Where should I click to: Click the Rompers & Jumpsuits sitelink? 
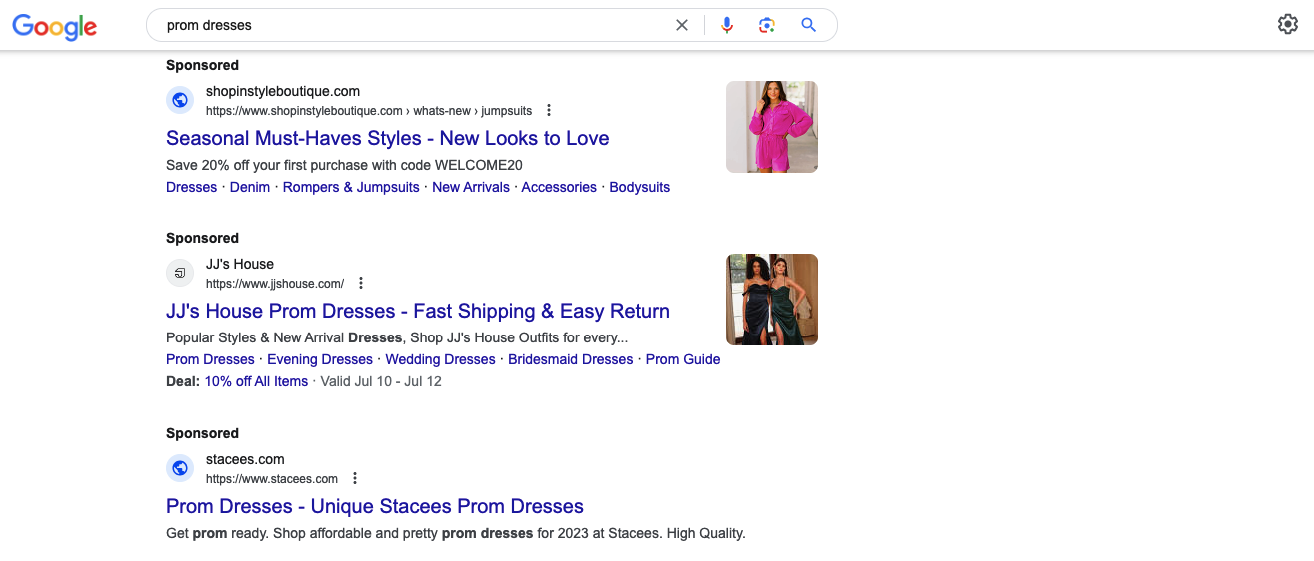pyautogui.click(x=351, y=187)
